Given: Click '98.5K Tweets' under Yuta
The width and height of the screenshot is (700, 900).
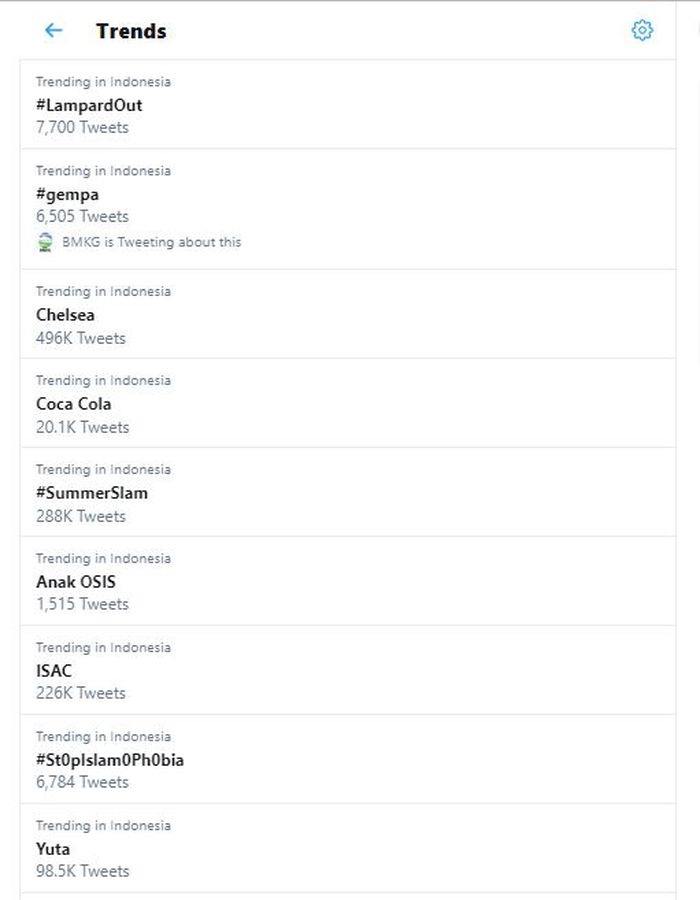Looking at the screenshot, I should (x=80, y=872).
